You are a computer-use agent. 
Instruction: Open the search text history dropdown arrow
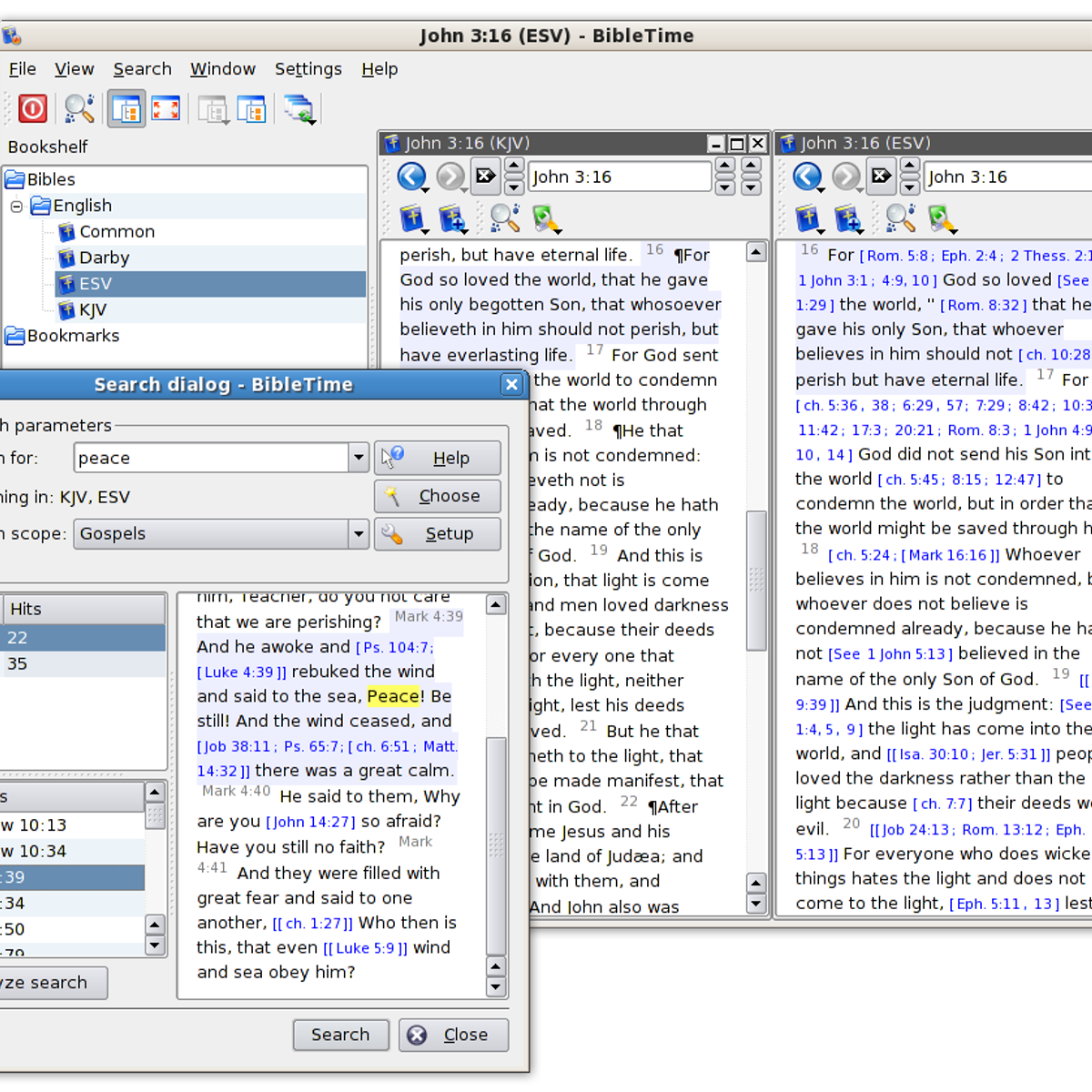coord(359,458)
